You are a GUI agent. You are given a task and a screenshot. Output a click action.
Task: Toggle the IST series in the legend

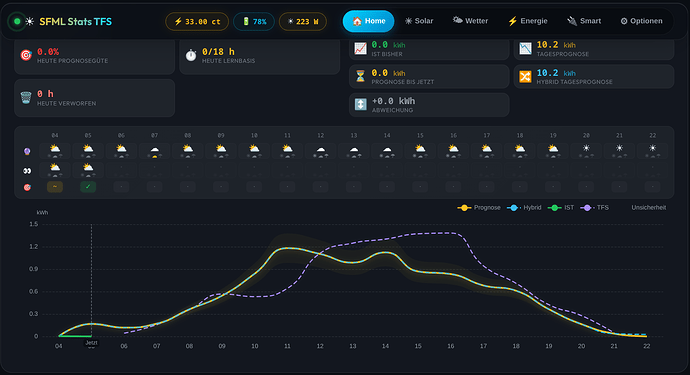coord(561,207)
